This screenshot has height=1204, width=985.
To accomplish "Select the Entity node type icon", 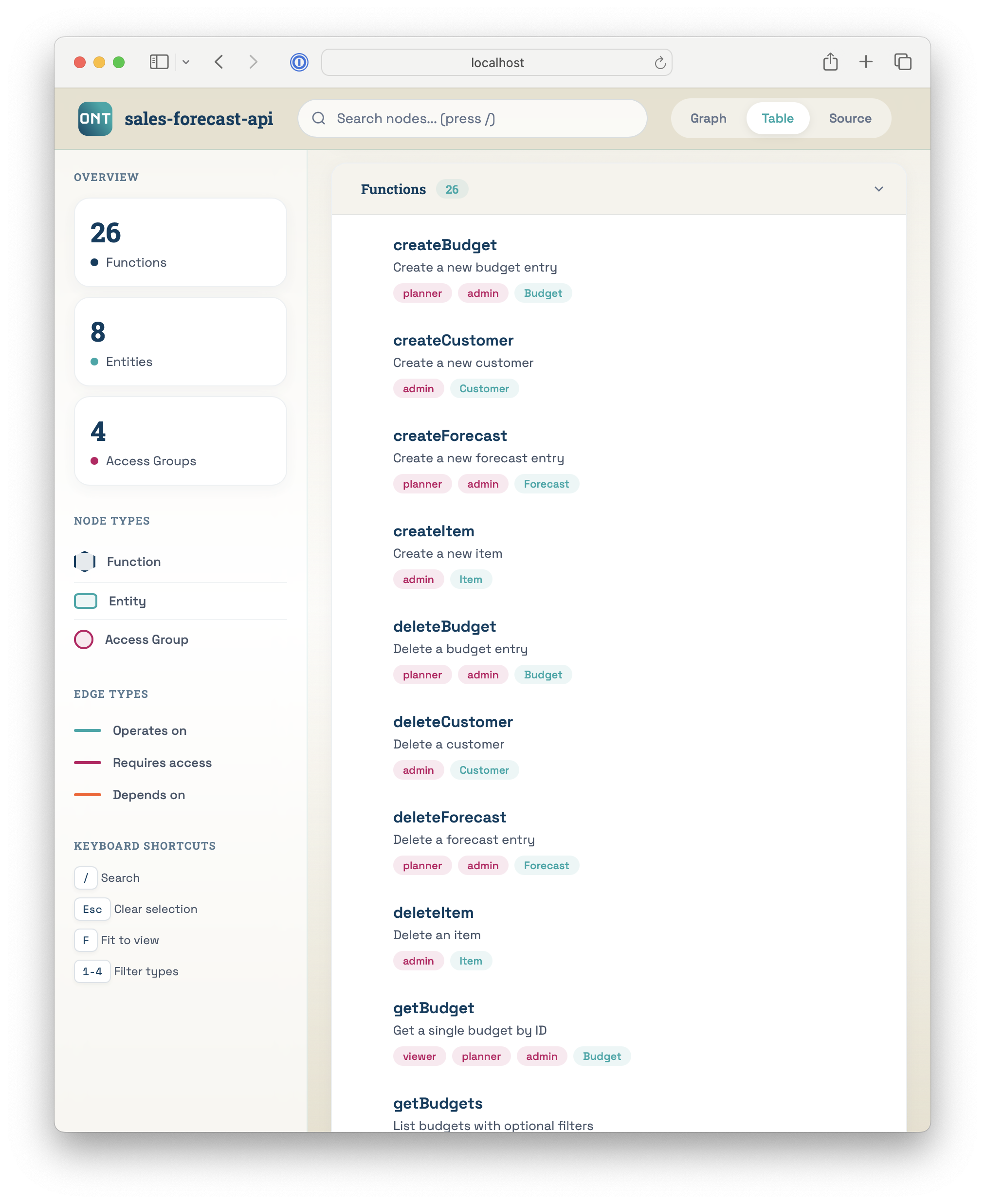I will (85, 601).
